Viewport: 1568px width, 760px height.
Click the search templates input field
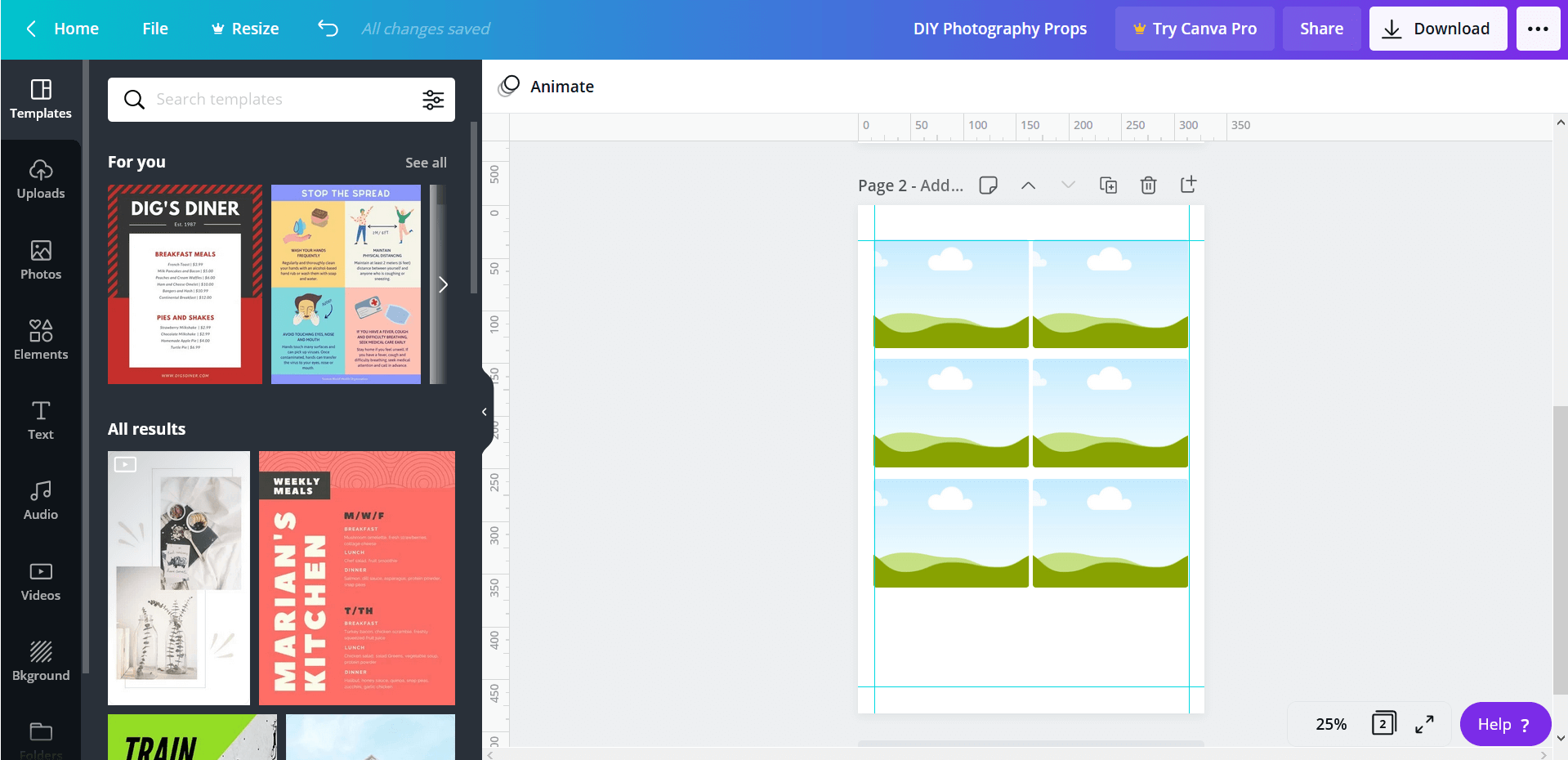(x=270, y=99)
